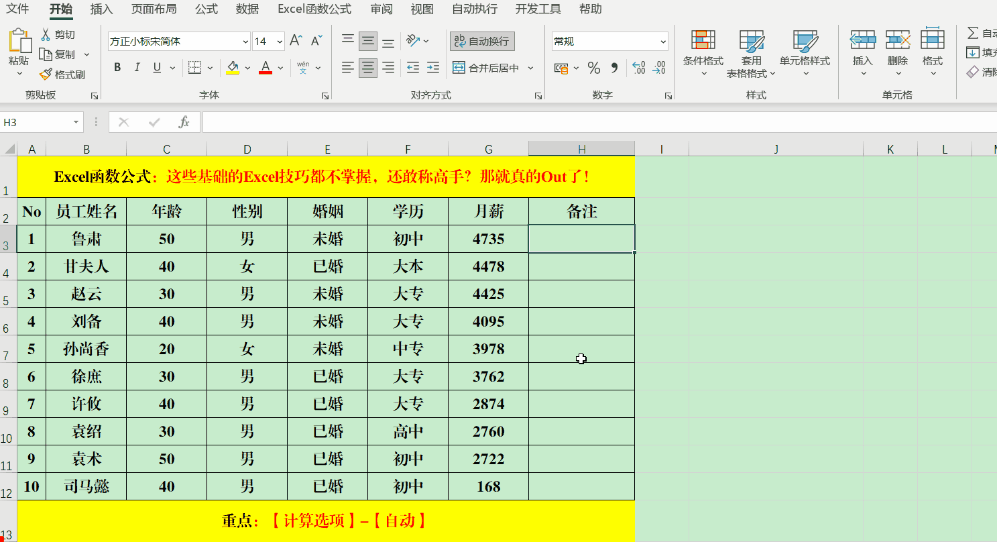Viewport: 997px width, 542px height.
Task: Expand the underline style dropdown arrow
Action: point(172,68)
